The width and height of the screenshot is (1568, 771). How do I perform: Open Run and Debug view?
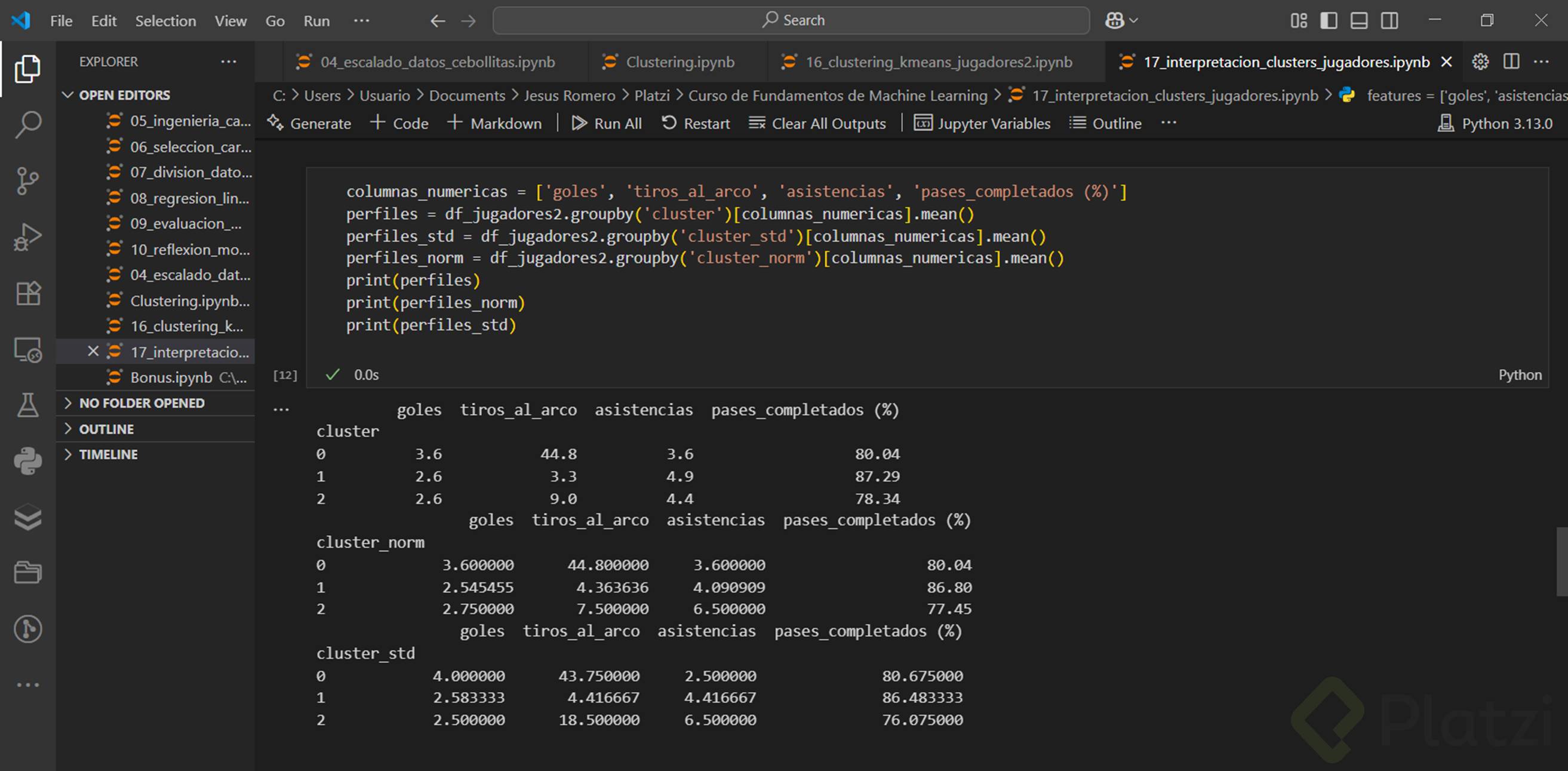click(27, 237)
